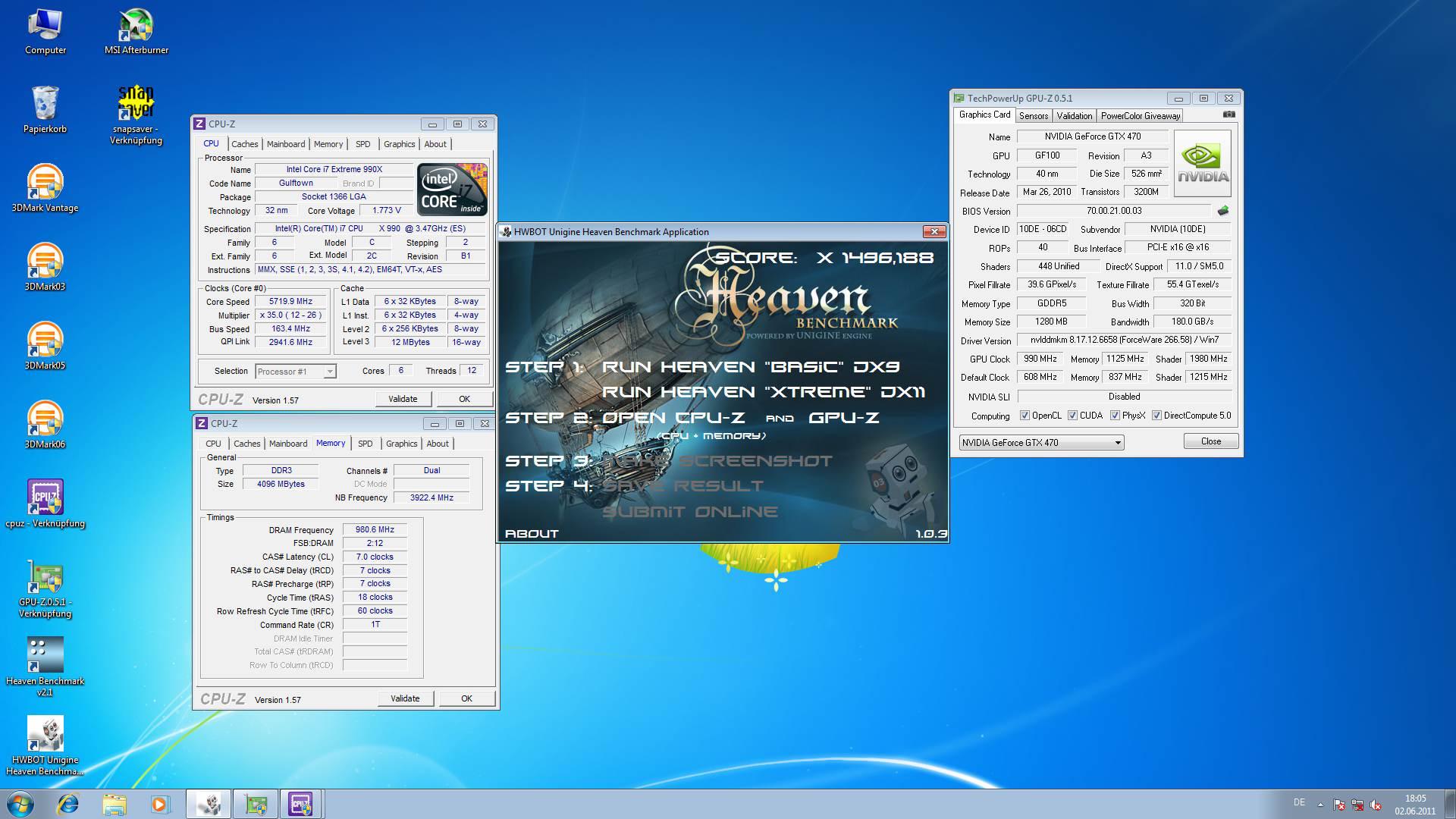Image resolution: width=1456 pixels, height=819 pixels.
Task: Click the GPU Name field in GPU-Z
Action: (1092, 136)
